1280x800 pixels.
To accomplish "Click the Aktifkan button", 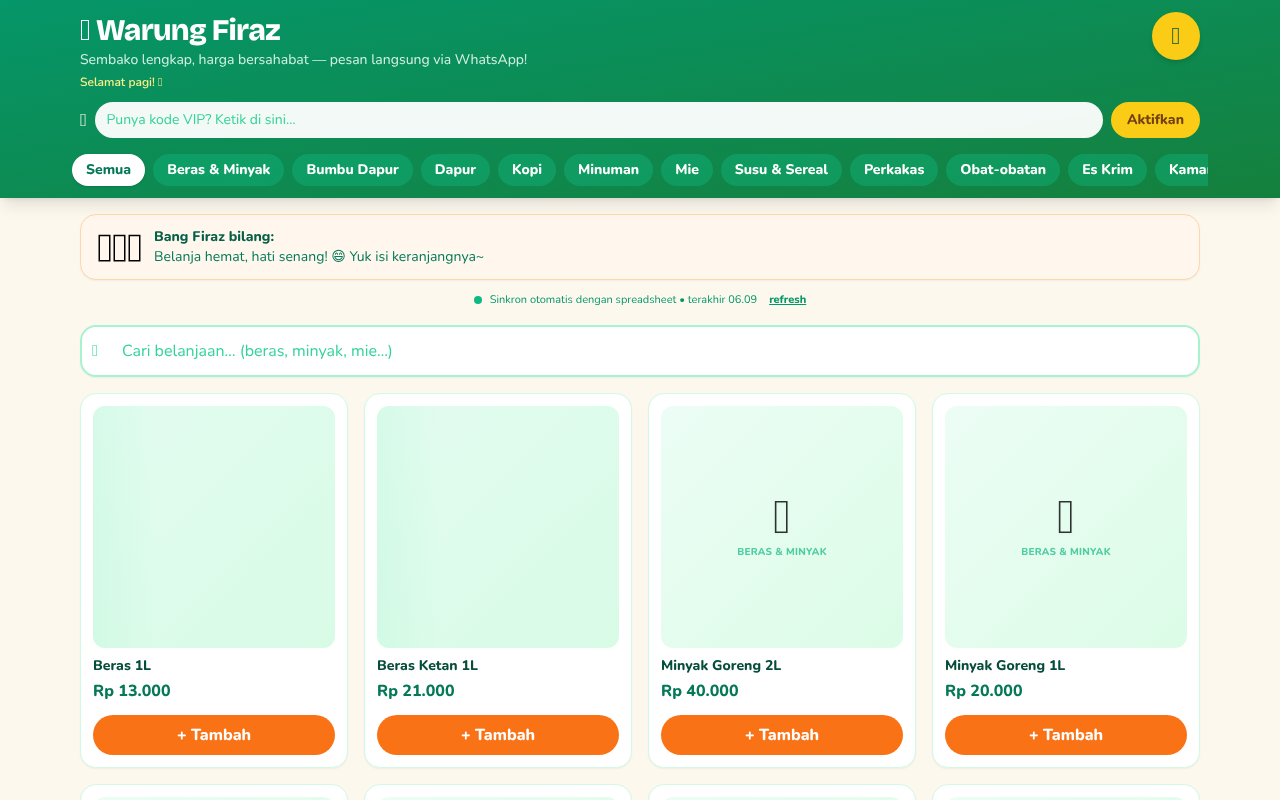I will click(1155, 120).
